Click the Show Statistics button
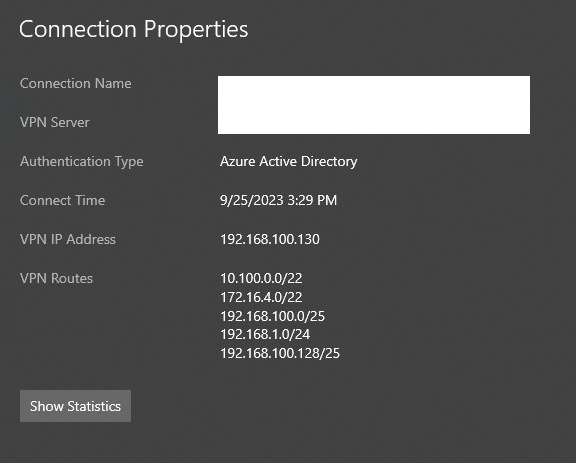The height and width of the screenshot is (463, 576). point(75,406)
